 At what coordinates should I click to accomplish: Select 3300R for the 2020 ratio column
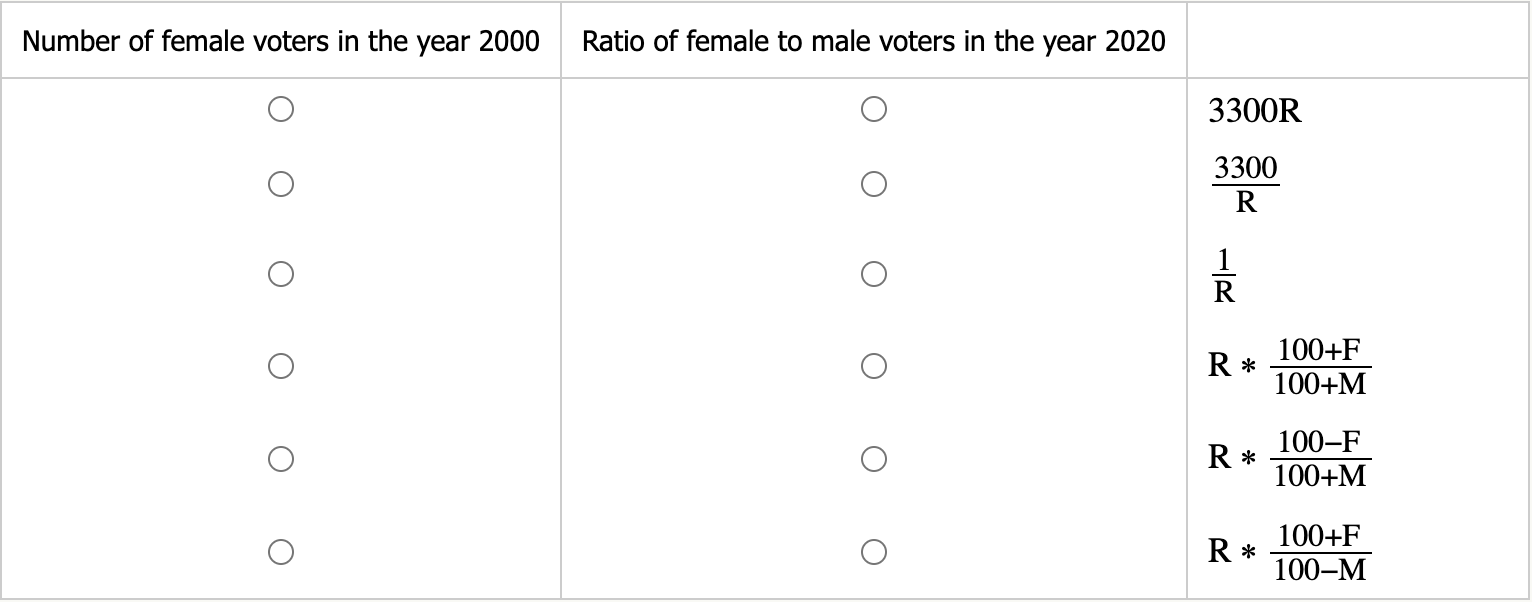[x=873, y=108]
